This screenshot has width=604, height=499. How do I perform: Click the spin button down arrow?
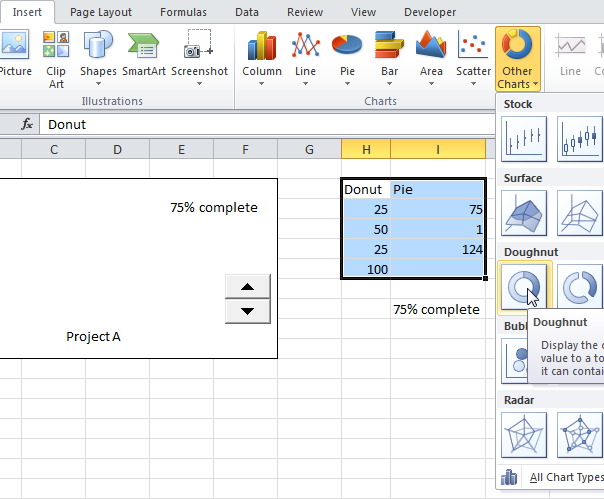248,311
